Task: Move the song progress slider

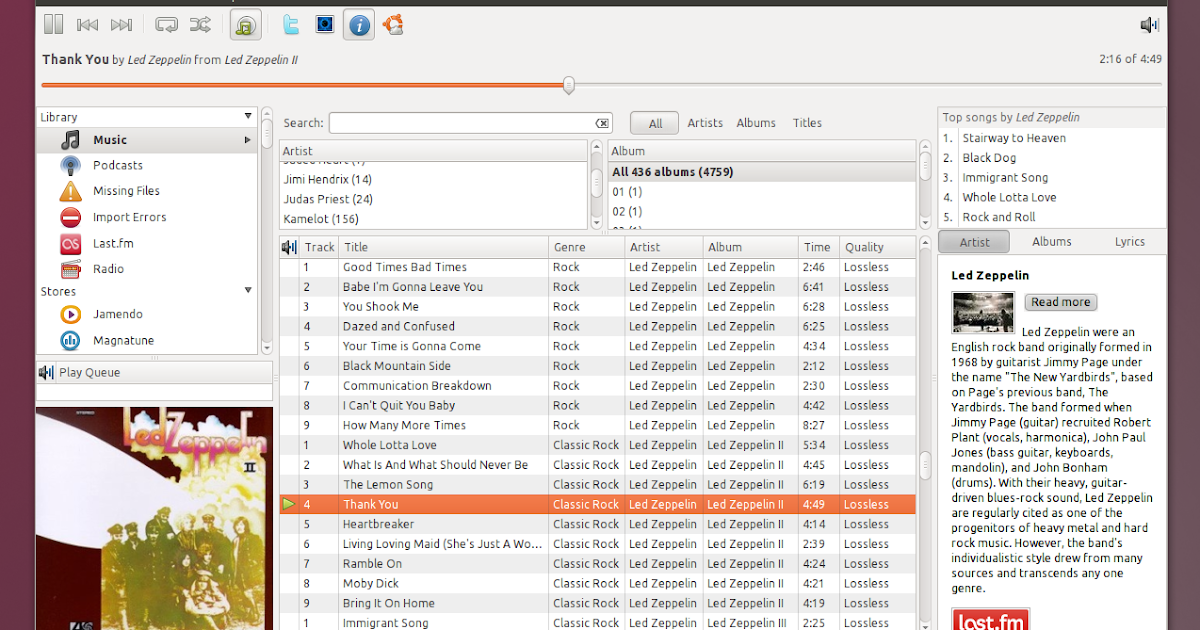Action: tap(568, 86)
